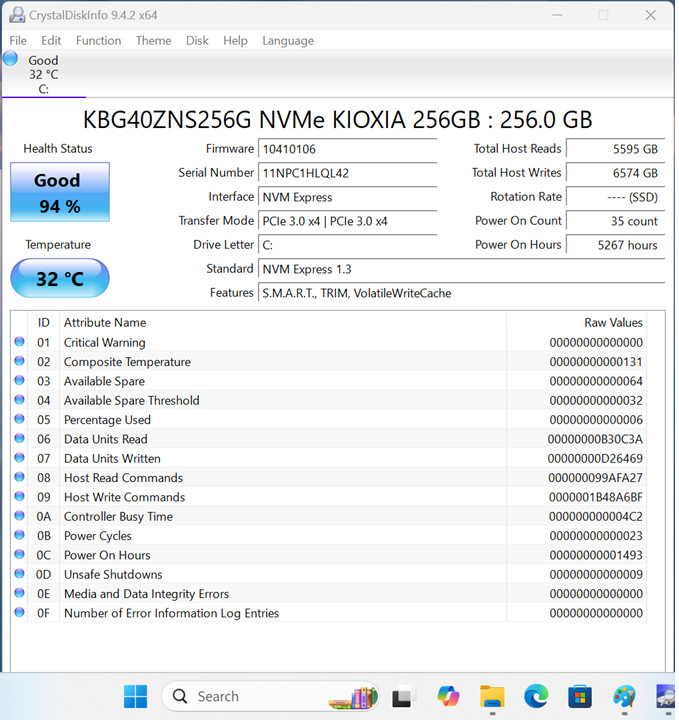Click the status dot for Composite Temperature
This screenshot has width=679, height=720.
(19, 361)
